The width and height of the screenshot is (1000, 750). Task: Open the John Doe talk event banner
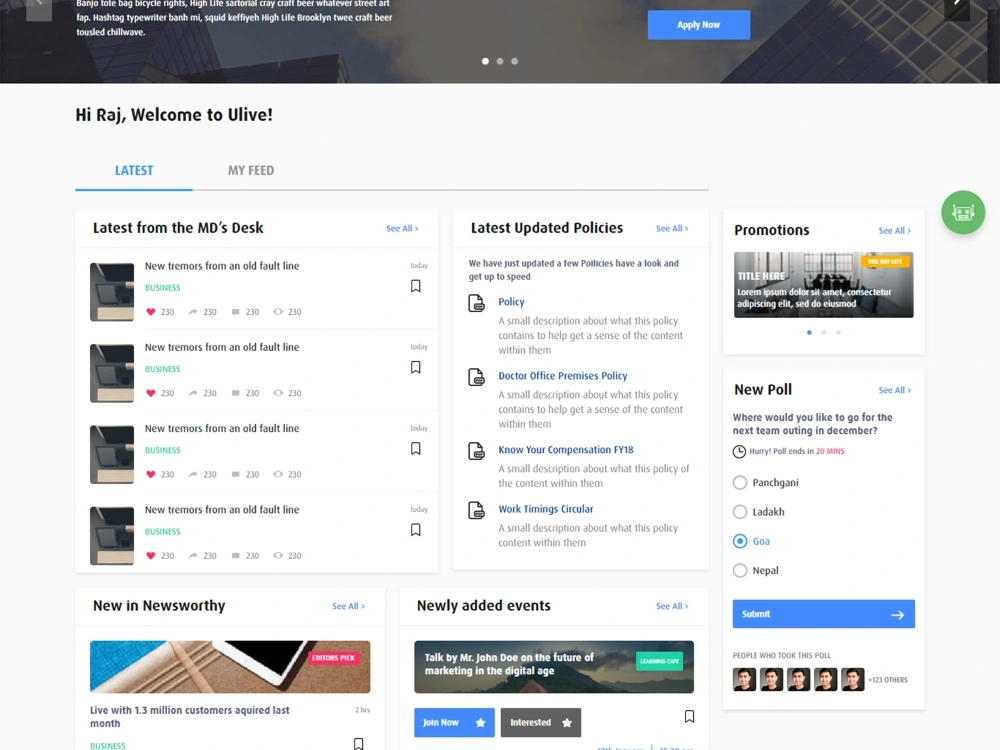[554, 667]
